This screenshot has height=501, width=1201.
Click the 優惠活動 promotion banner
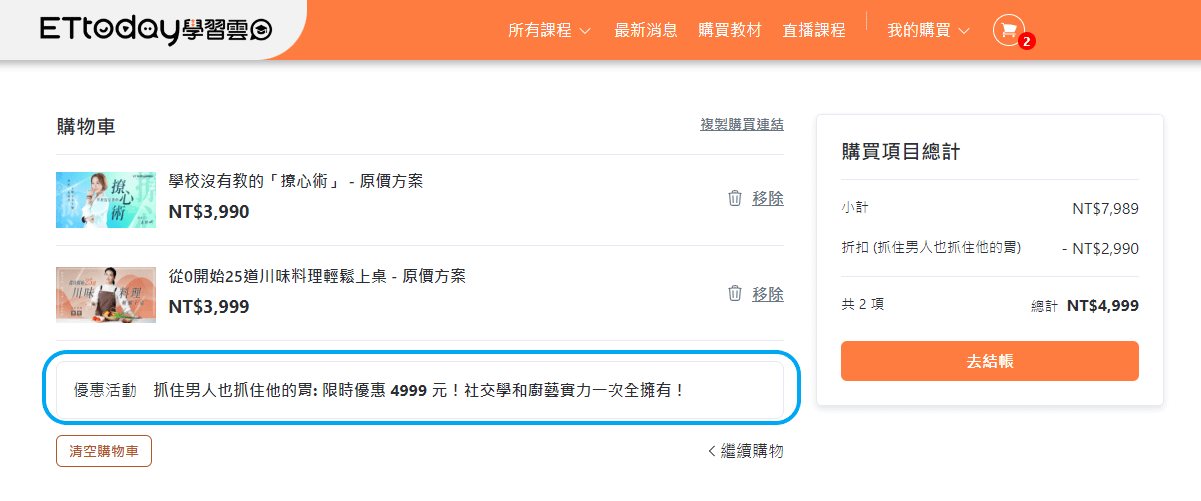(420, 390)
